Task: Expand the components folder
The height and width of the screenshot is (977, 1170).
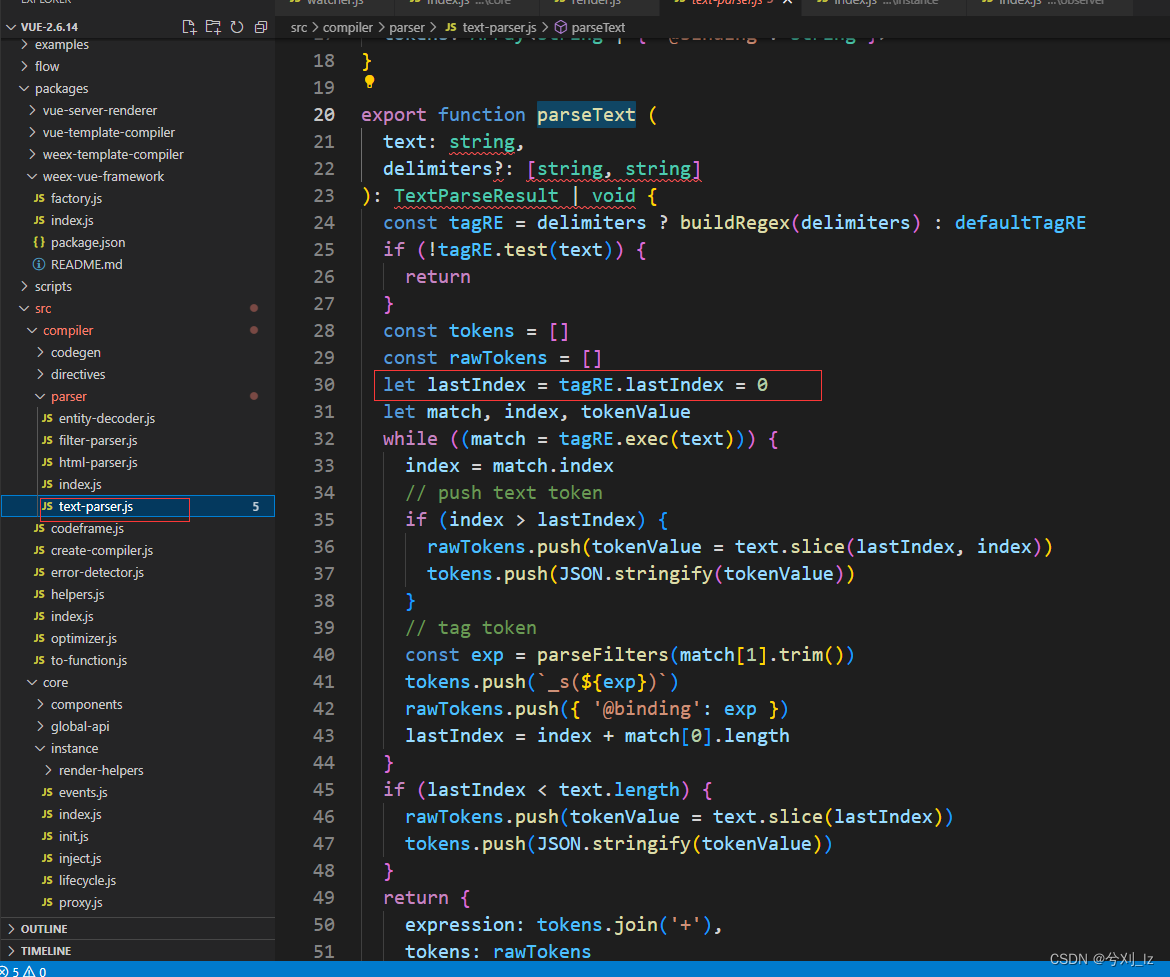Action: (40, 705)
